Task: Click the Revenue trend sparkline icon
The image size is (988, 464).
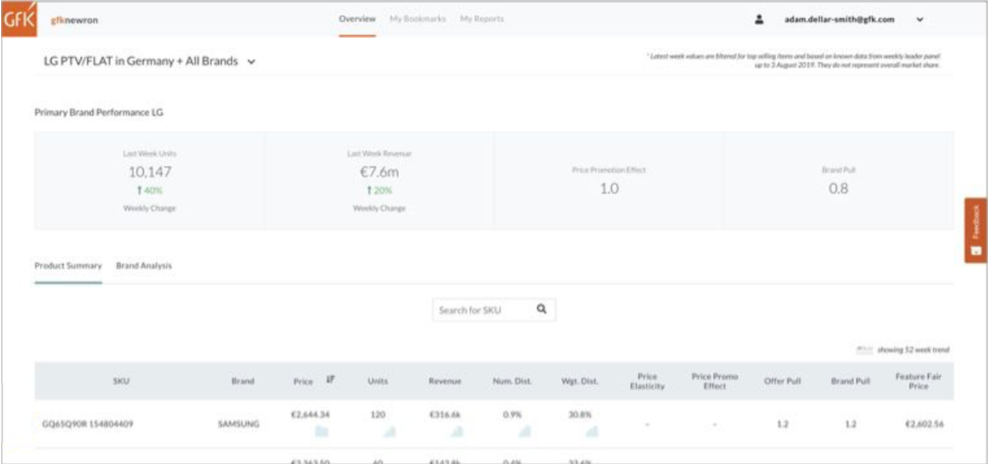Action: pyautogui.click(x=456, y=431)
